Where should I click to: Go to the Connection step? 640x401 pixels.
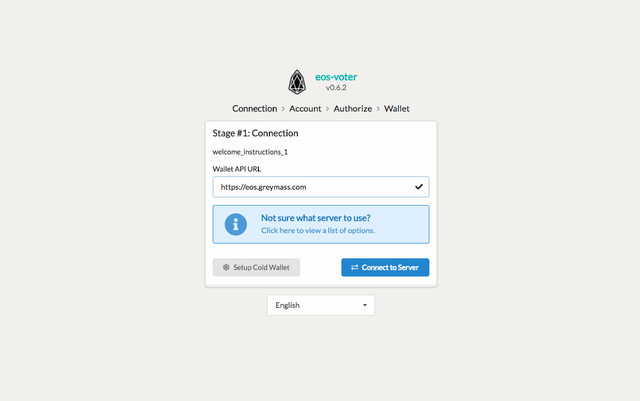(x=254, y=108)
